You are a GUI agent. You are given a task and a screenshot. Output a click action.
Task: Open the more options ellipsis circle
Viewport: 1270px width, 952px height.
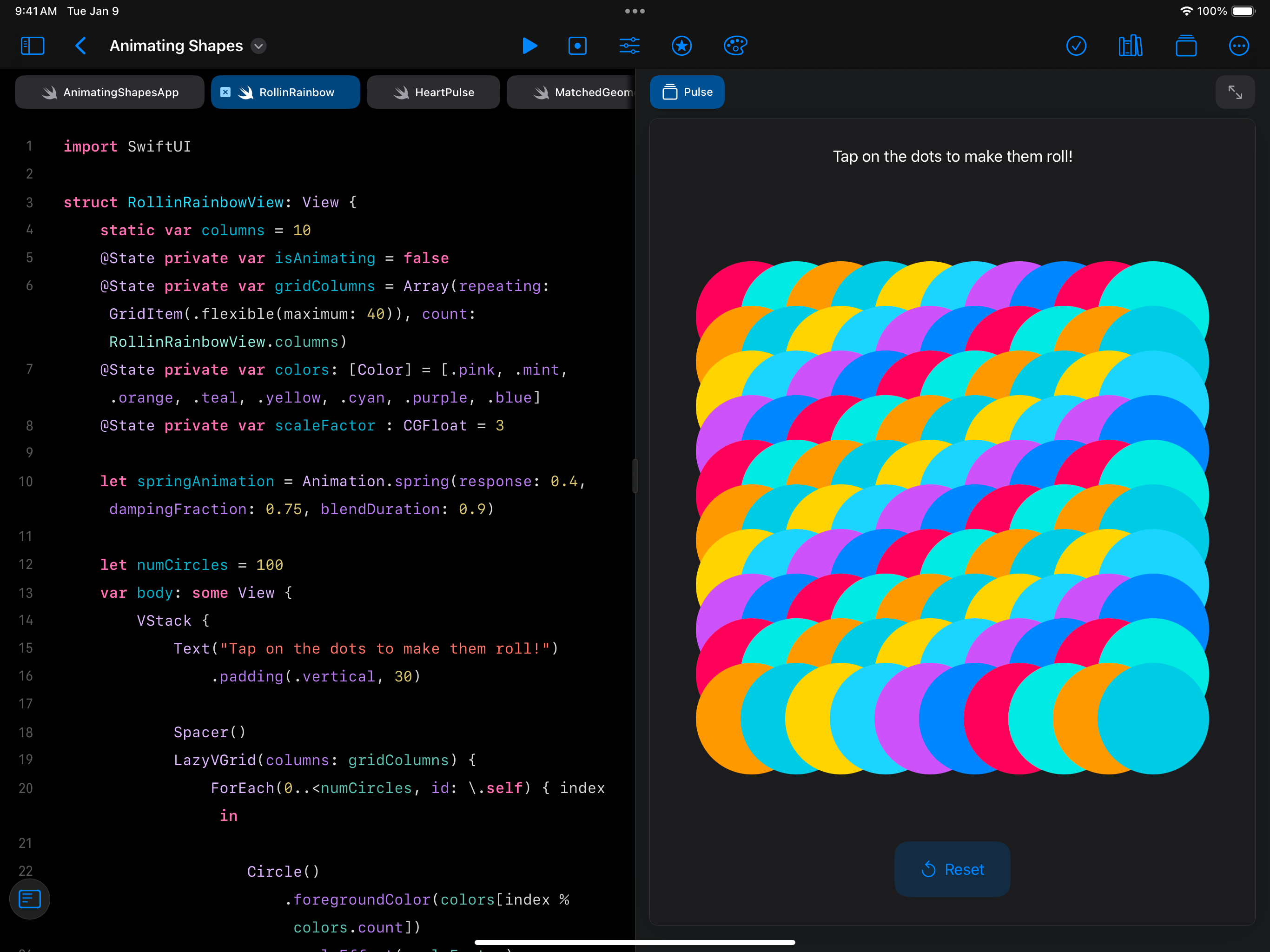(1239, 46)
